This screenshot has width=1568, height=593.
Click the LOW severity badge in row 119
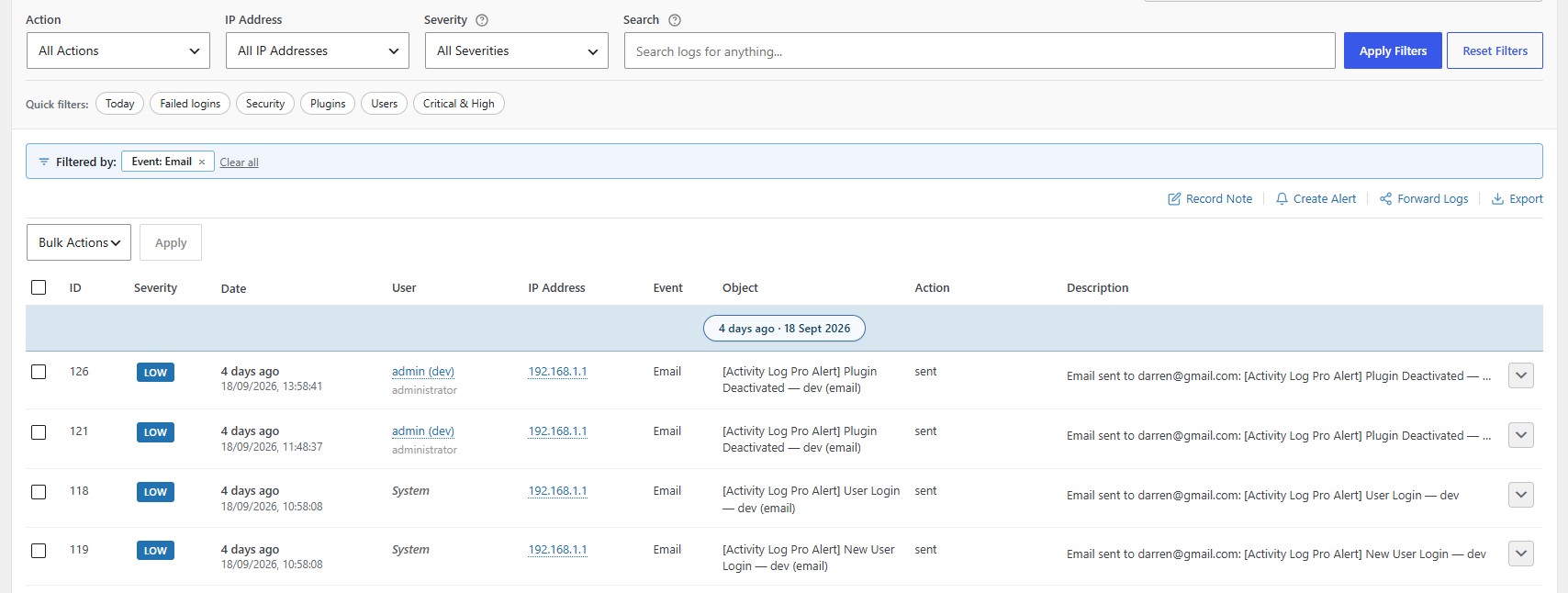click(155, 551)
